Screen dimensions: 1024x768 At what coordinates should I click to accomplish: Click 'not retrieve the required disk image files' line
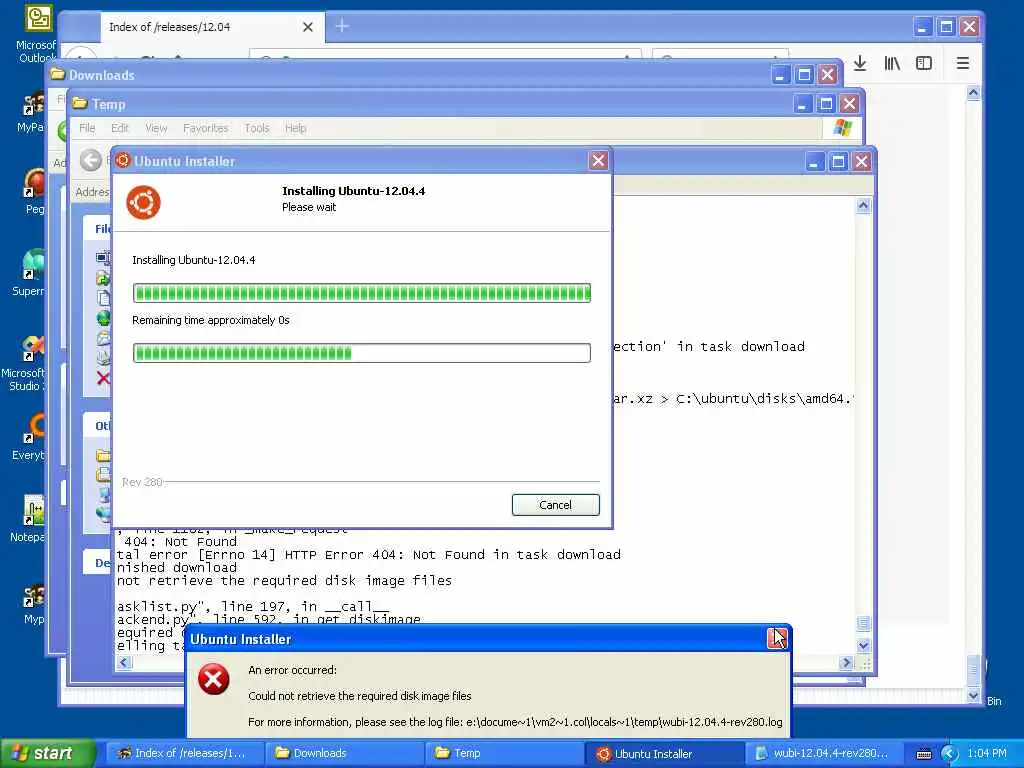coord(284,581)
